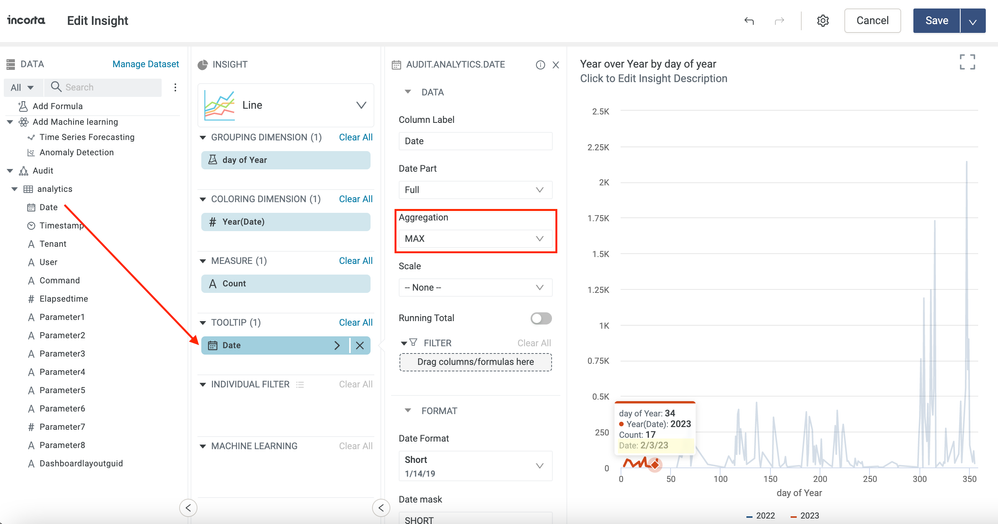Click the Save button
The height and width of the screenshot is (524, 998).
point(936,21)
